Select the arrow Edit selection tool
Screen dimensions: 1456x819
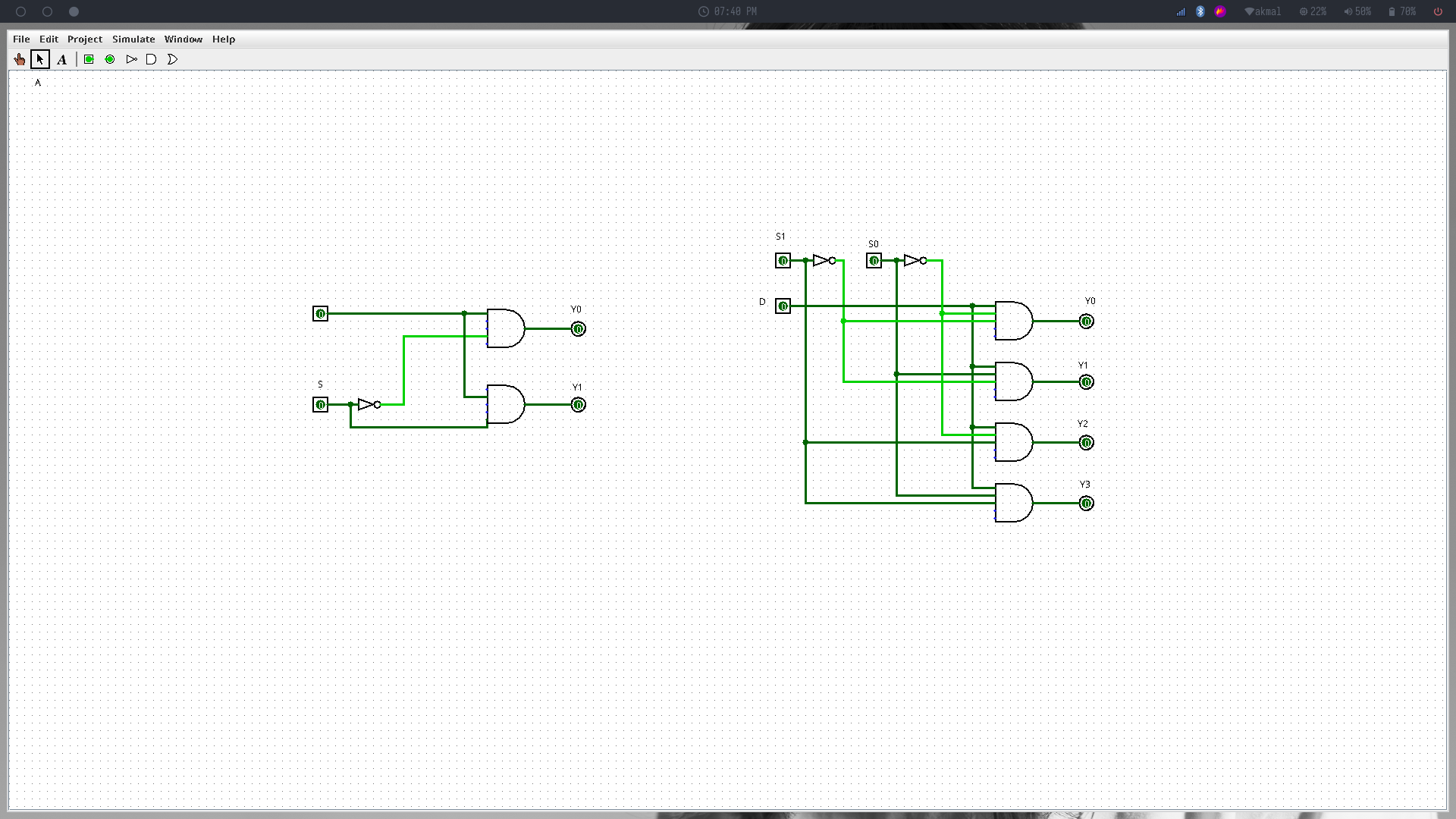tap(40, 59)
